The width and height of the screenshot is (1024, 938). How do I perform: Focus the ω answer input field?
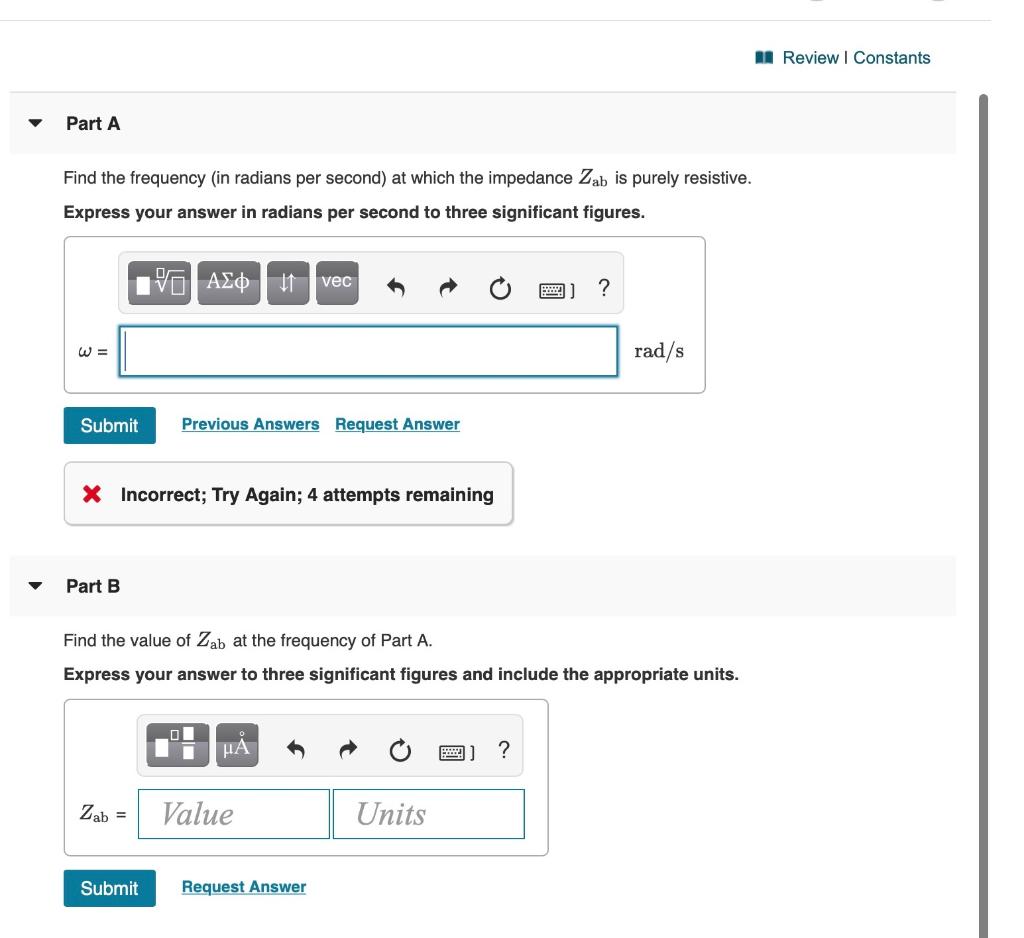(368, 351)
